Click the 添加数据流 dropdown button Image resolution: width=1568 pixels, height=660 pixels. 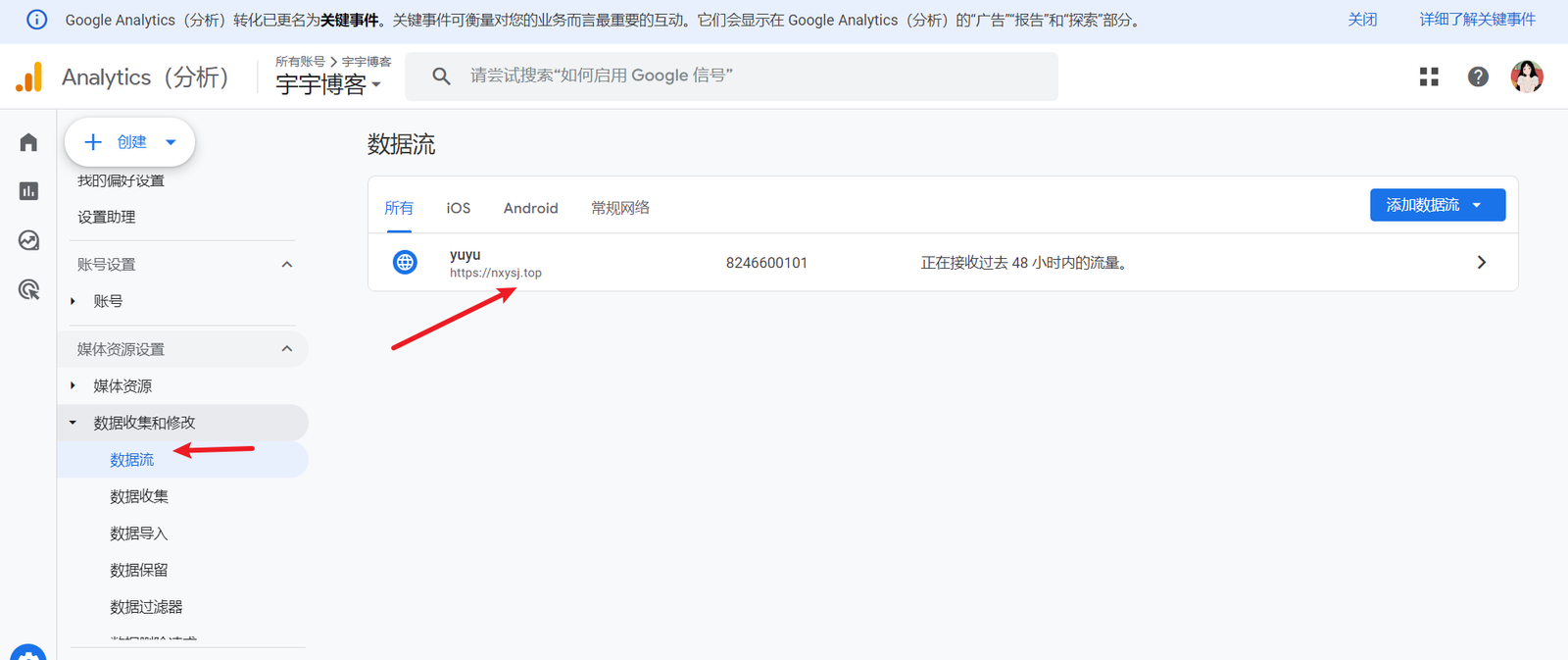(1438, 205)
